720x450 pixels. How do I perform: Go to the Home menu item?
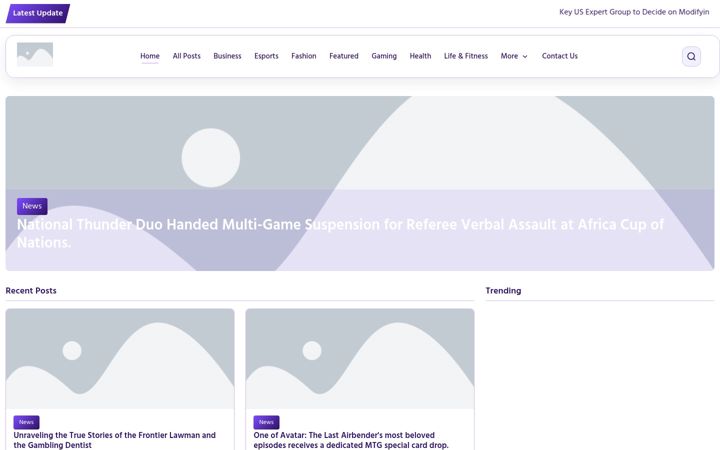coord(150,56)
